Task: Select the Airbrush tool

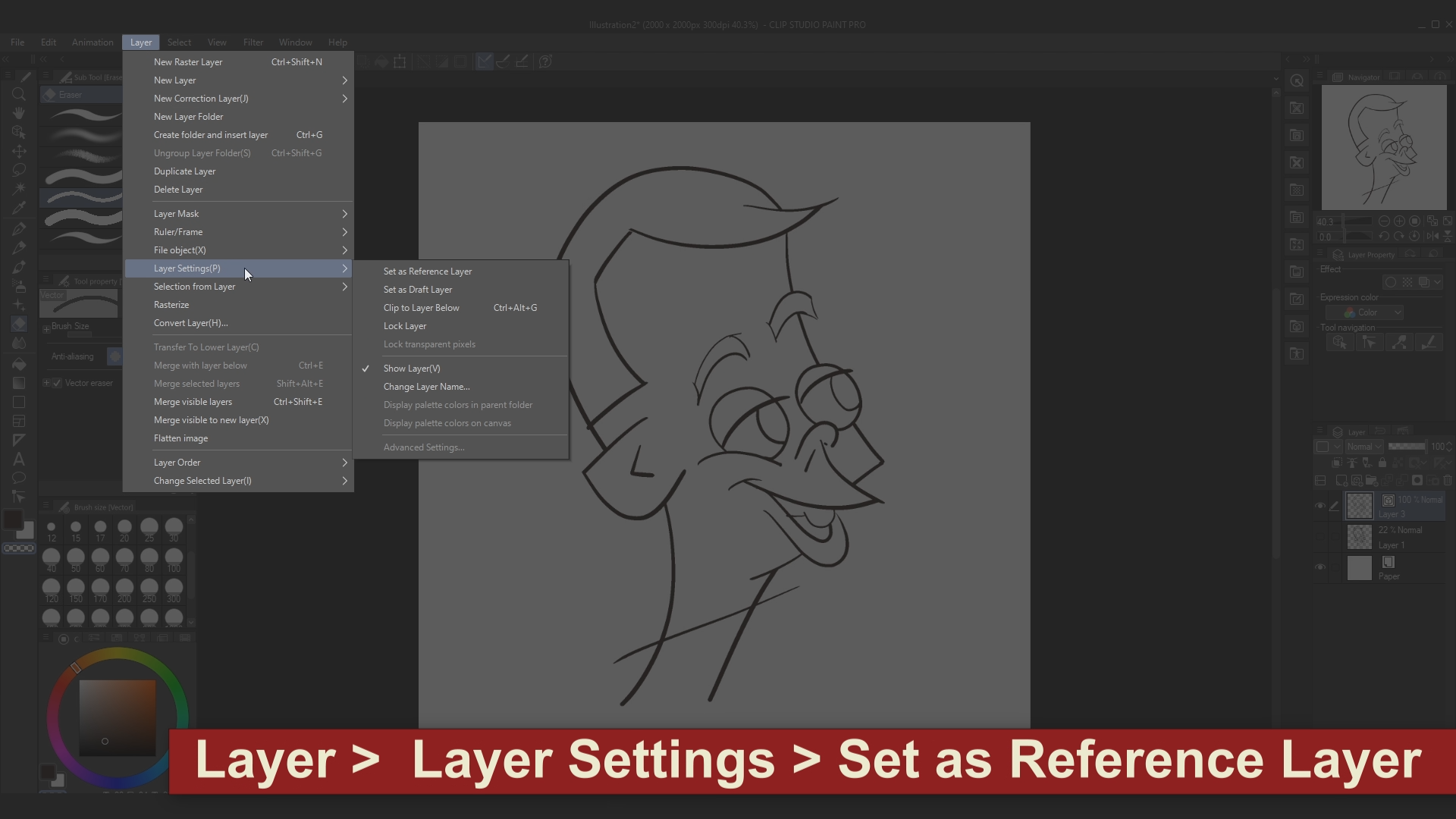Action: point(19,286)
